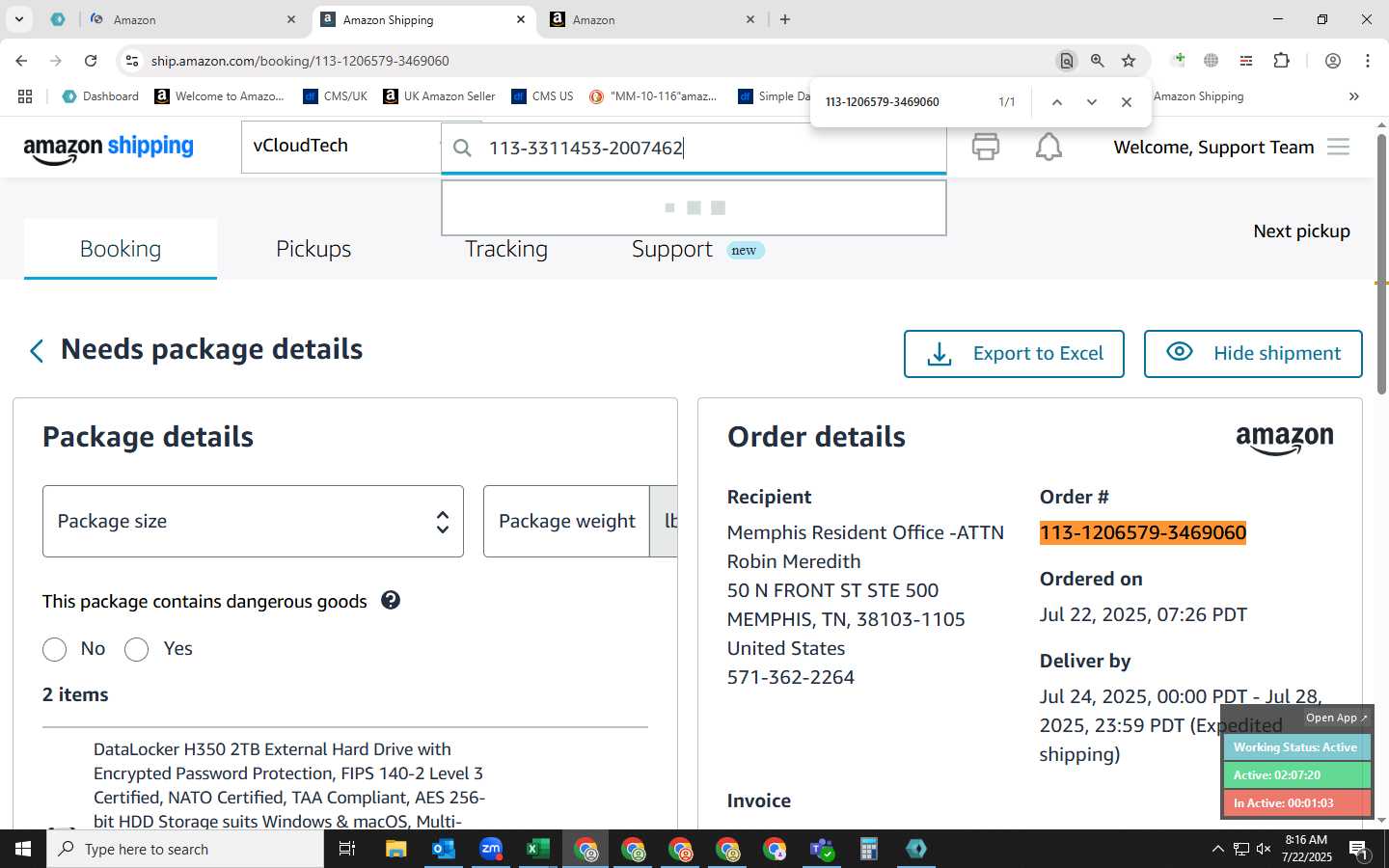Switch to the first Amazon browser tab
This screenshot has width=1389, height=868.
click(x=193, y=19)
